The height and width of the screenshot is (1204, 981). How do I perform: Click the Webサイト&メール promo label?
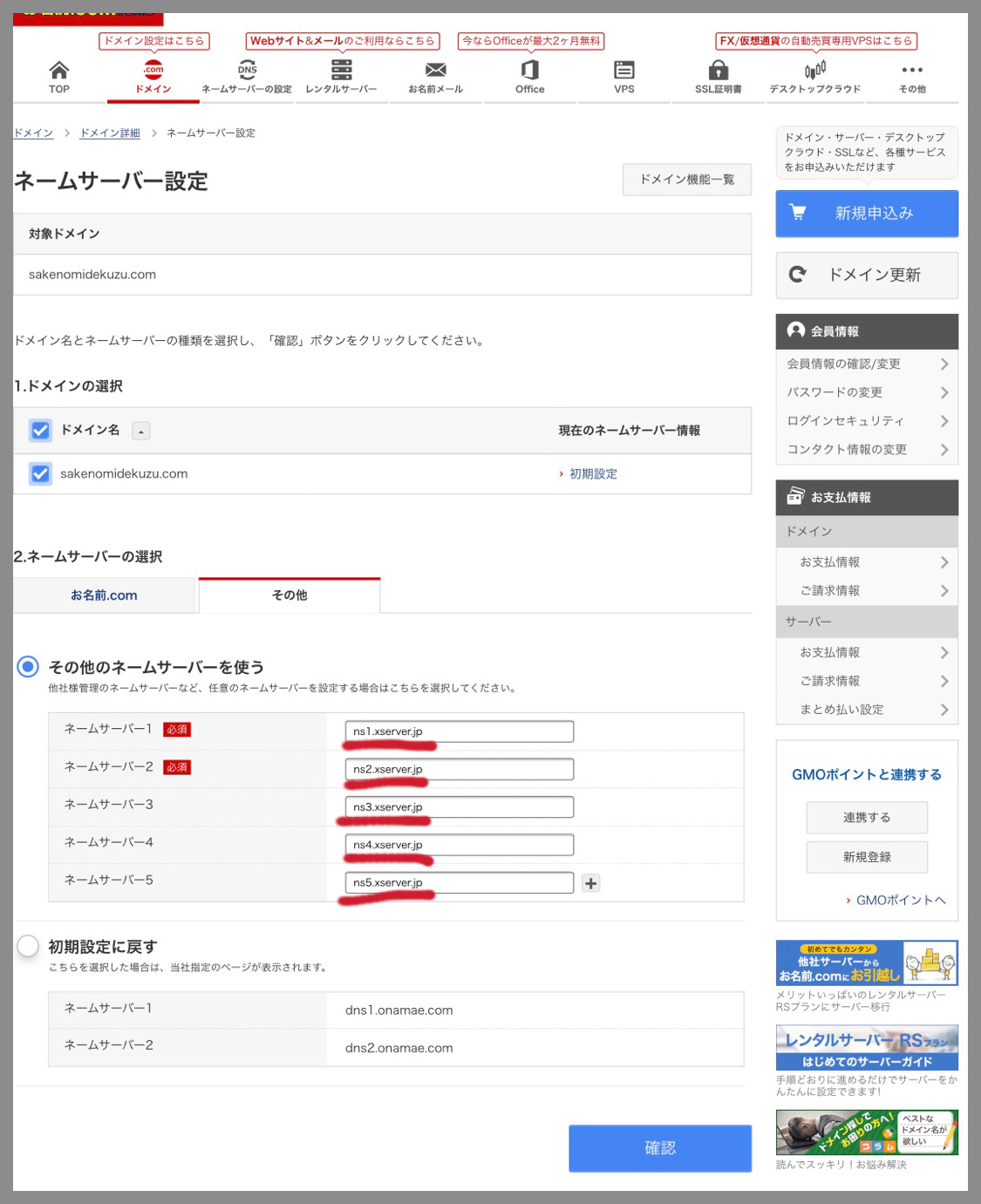click(x=342, y=41)
